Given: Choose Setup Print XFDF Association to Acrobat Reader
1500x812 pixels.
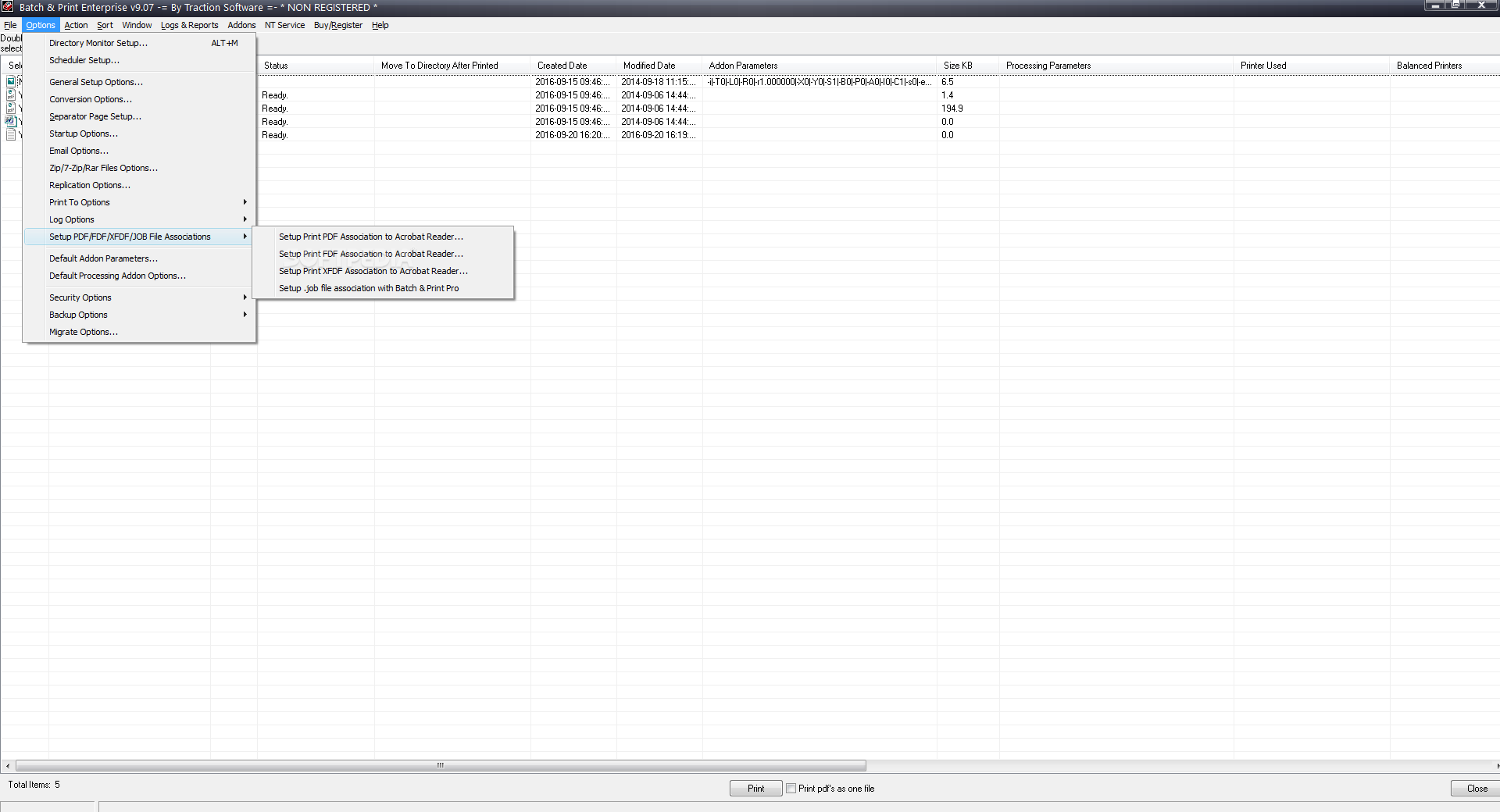Looking at the screenshot, I should [383, 271].
